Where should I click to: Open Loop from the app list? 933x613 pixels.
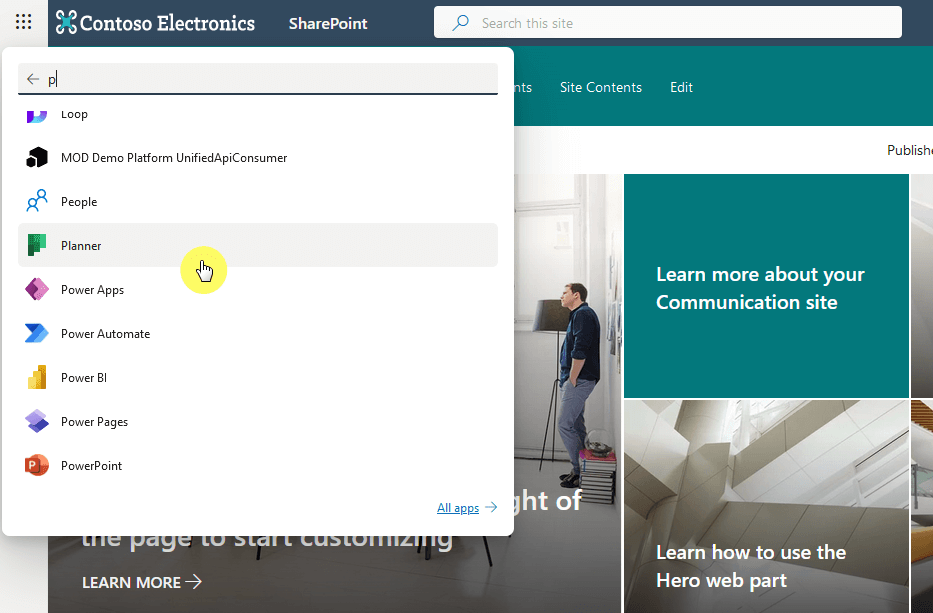258,114
